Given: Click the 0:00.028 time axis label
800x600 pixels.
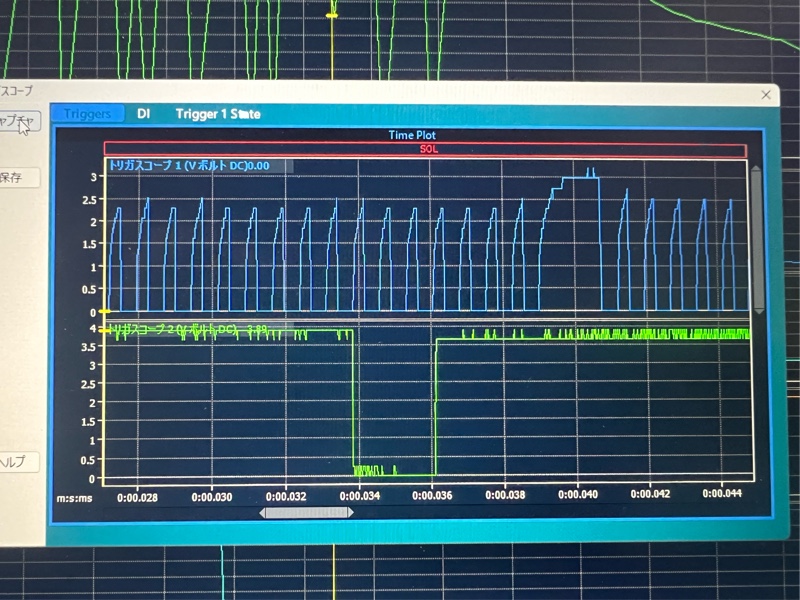Looking at the screenshot, I should (137, 497).
